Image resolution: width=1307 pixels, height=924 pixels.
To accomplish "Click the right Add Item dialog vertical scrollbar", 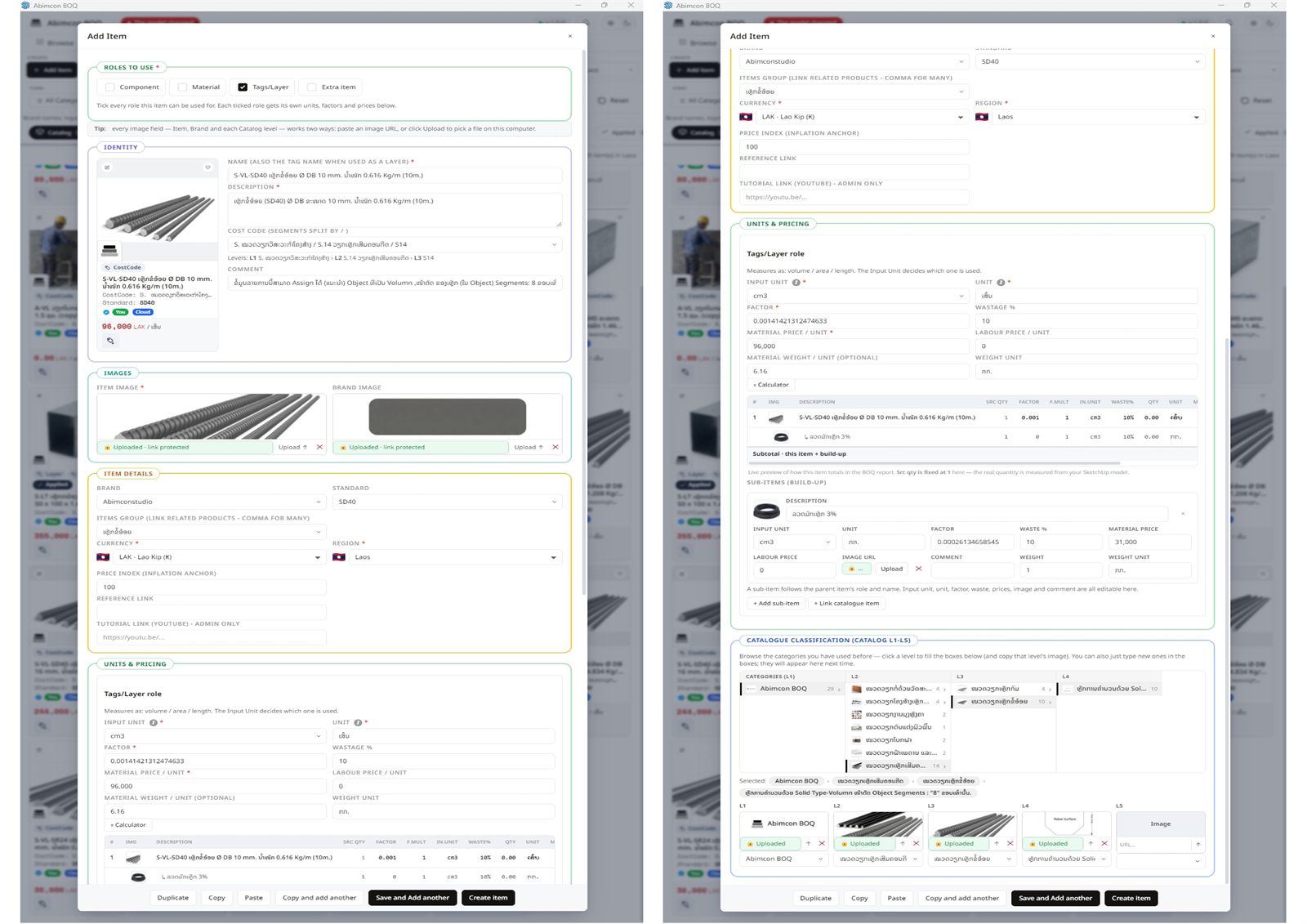I will (1226, 611).
